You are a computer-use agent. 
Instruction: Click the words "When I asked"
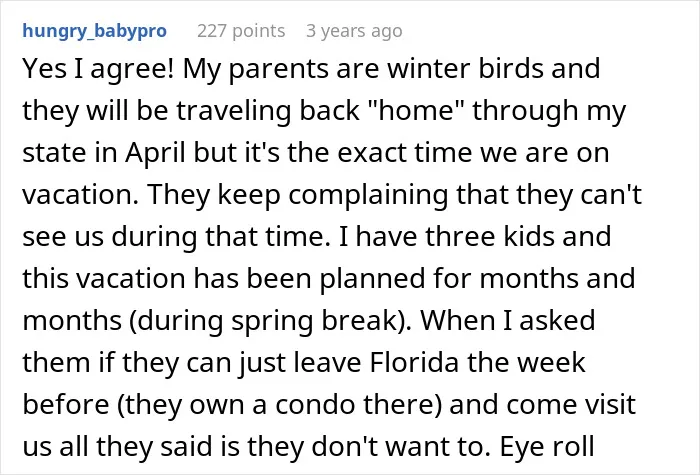508,321
